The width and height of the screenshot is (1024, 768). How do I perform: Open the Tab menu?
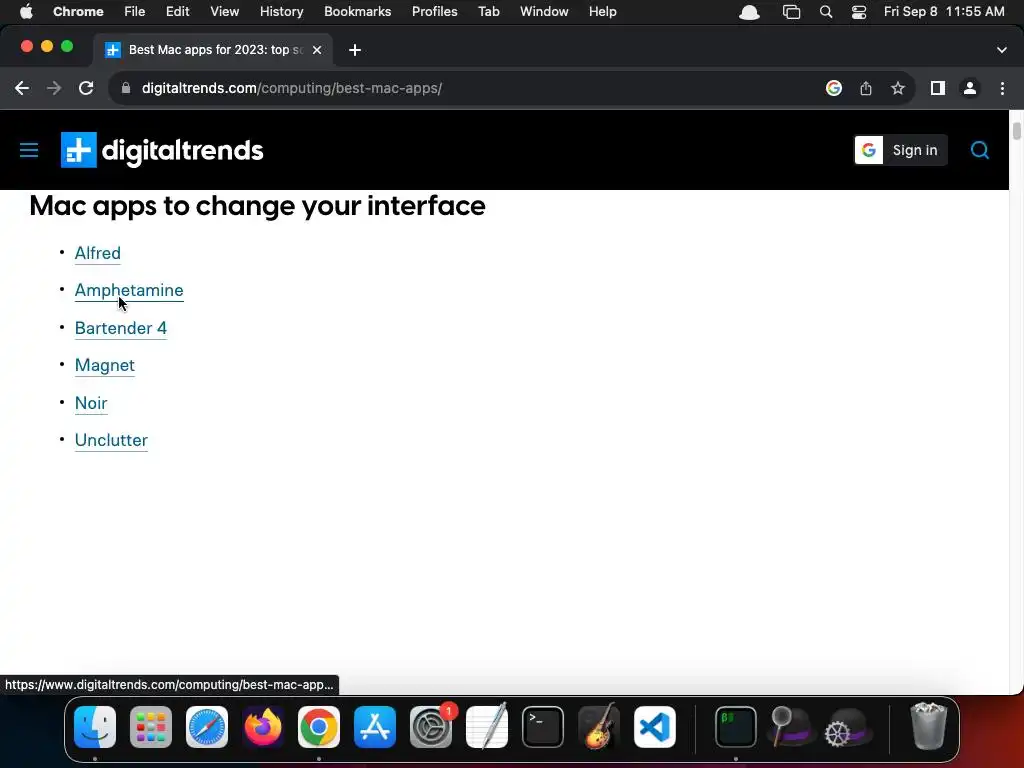click(x=488, y=12)
